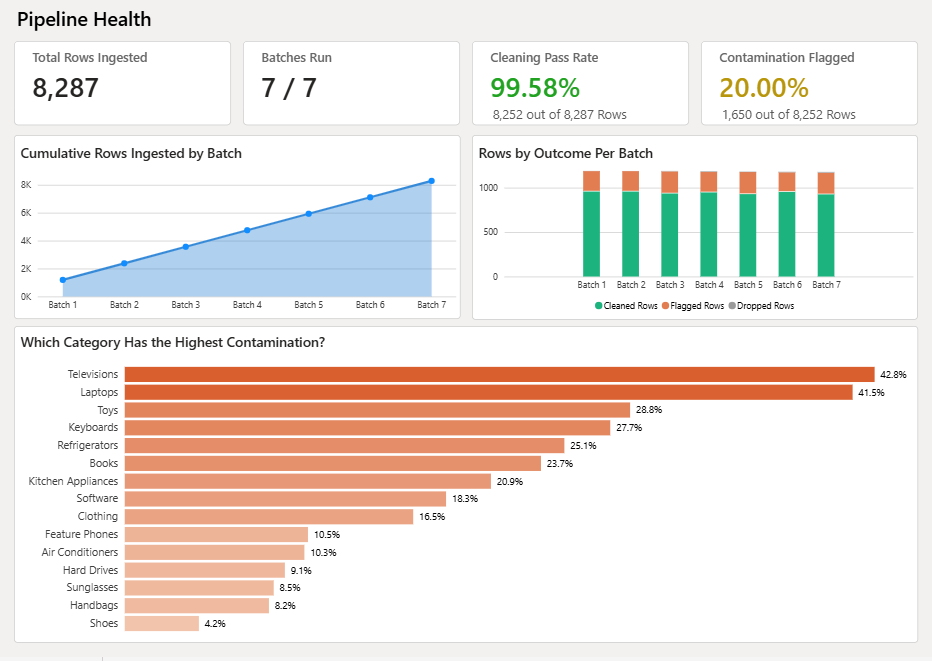932x661 pixels.
Task: Select the Televisions bar at 42.8%
Action: tap(499, 374)
